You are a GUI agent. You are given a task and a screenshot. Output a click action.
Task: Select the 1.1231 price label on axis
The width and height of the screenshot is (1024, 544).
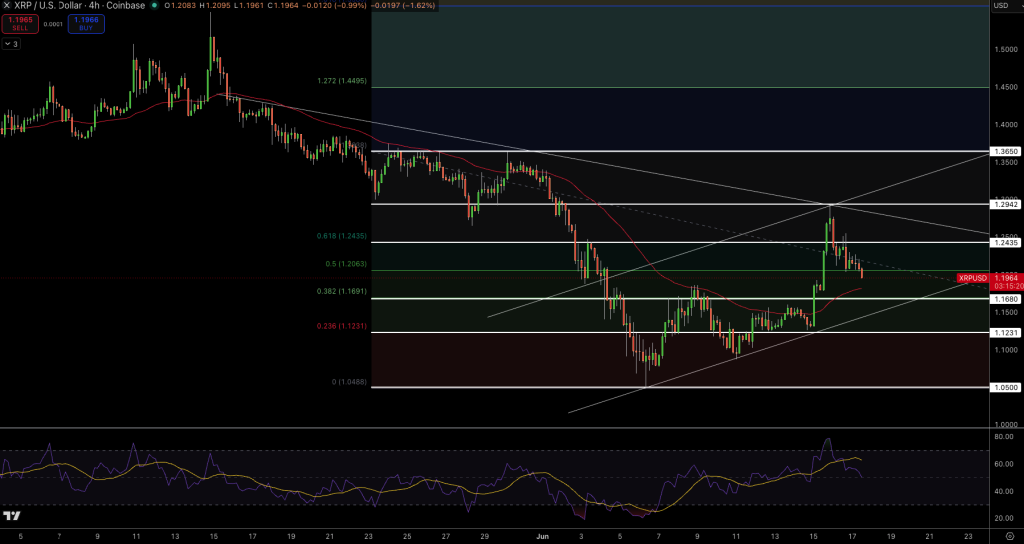(x=1006, y=333)
